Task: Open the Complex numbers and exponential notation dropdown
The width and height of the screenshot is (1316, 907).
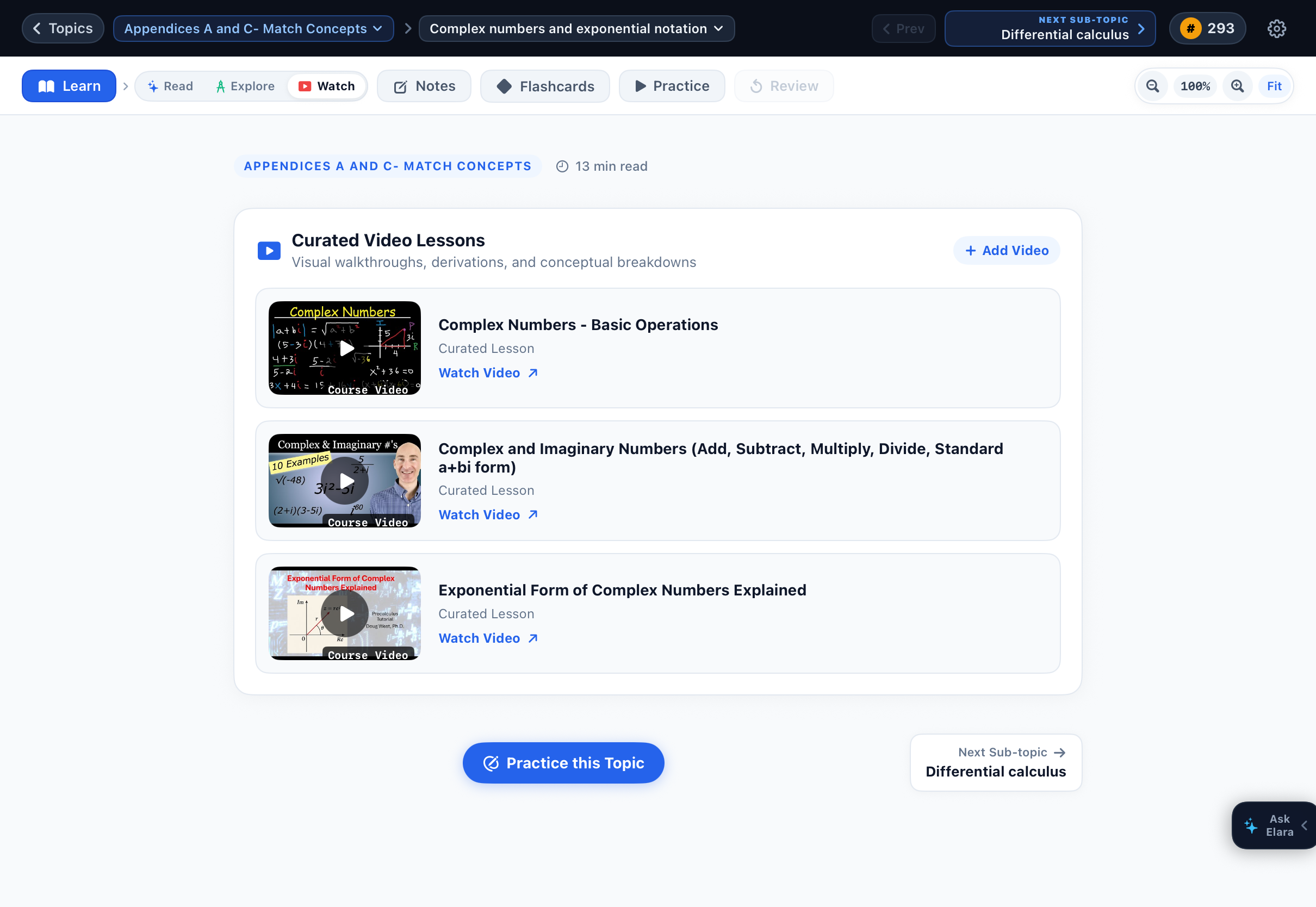Action: point(576,28)
